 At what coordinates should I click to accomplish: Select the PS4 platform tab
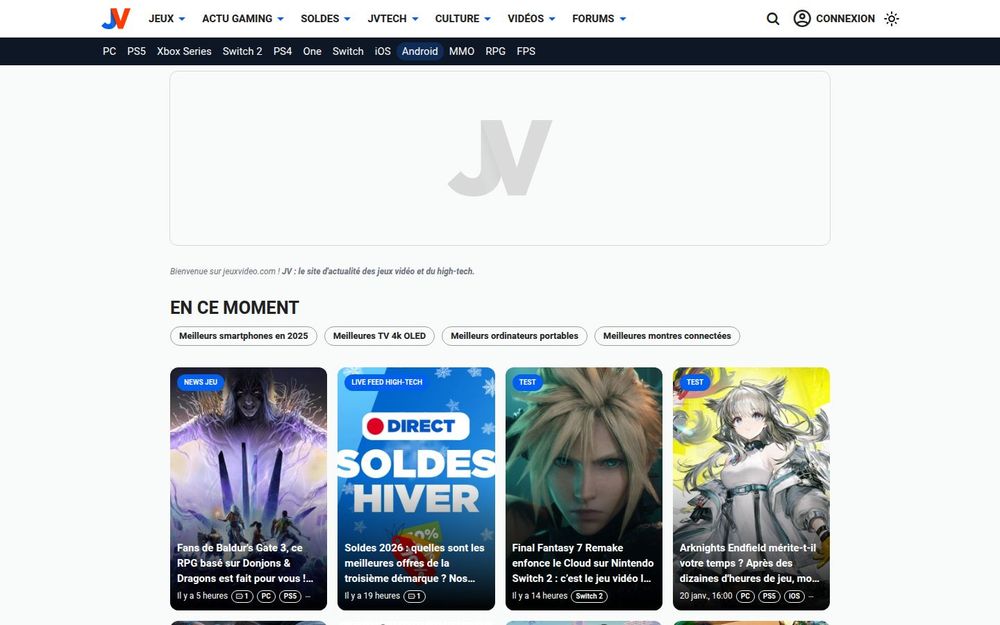point(283,51)
